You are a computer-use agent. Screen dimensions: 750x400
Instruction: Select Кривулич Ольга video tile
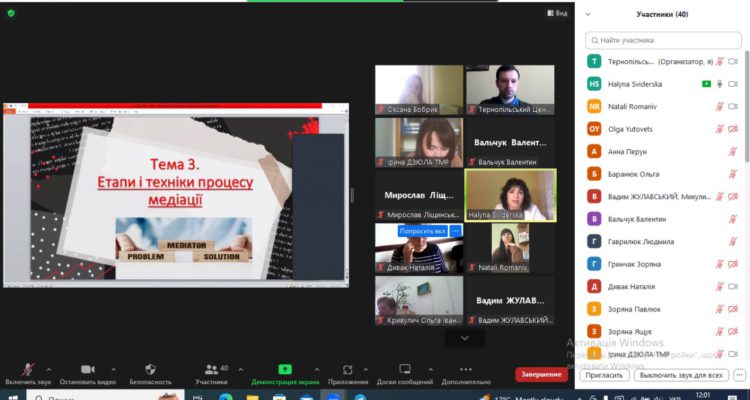coord(419,300)
